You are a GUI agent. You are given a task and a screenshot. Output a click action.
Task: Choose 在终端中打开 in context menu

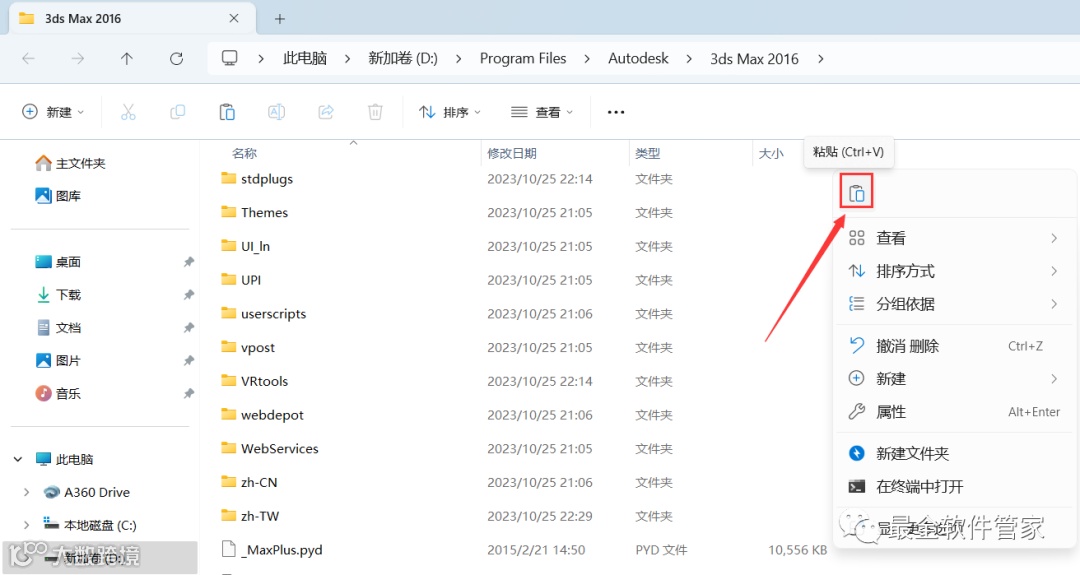pos(954,486)
